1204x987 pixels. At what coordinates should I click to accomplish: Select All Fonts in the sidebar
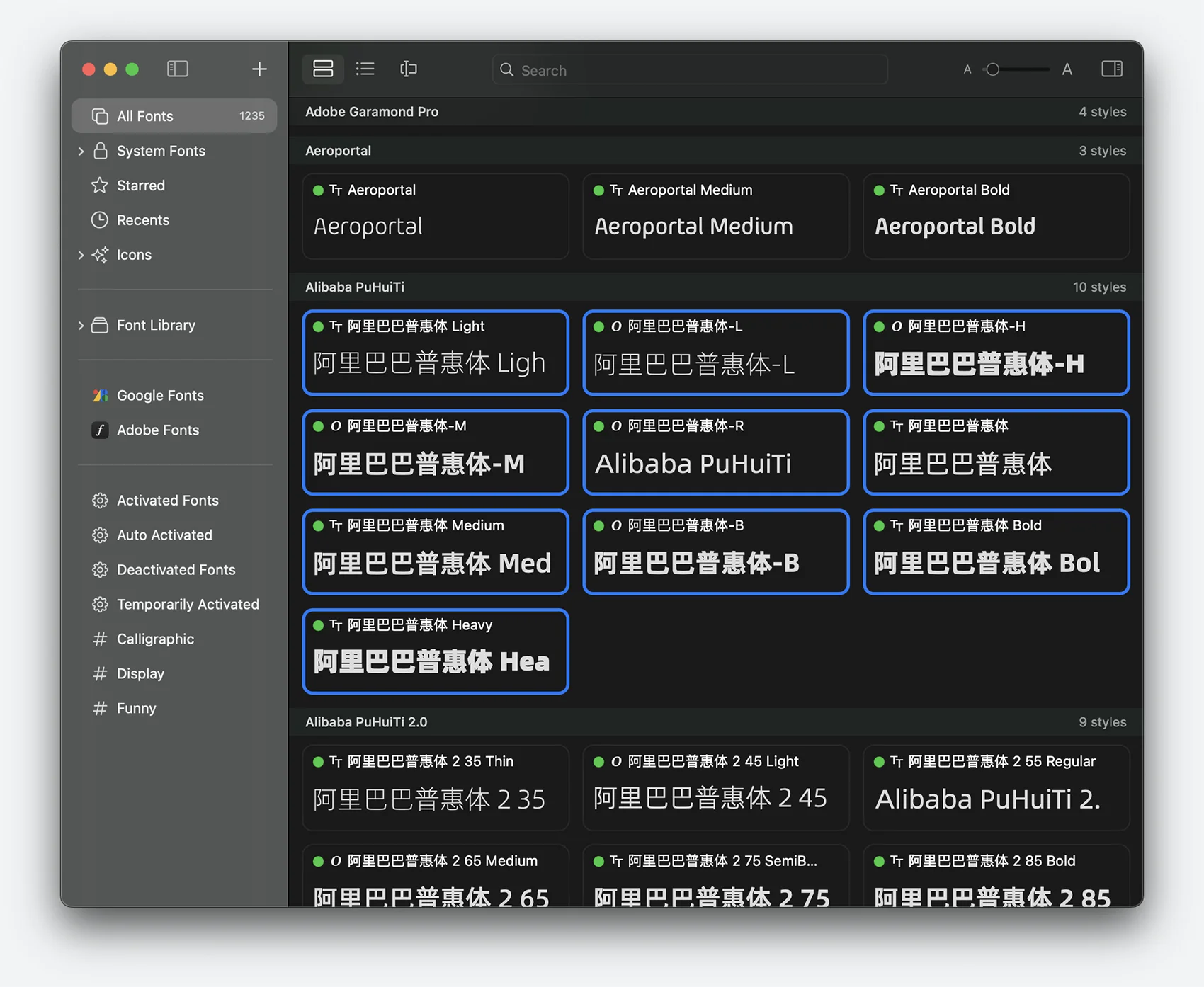174,116
